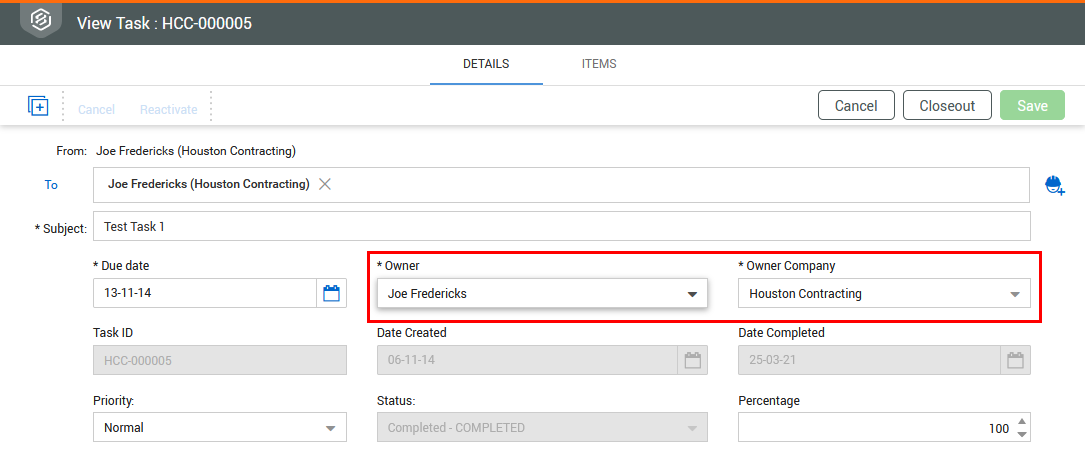The height and width of the screenshot is (455, 1085).
Task: Expand the Owner dropdown
Action: 692,294
